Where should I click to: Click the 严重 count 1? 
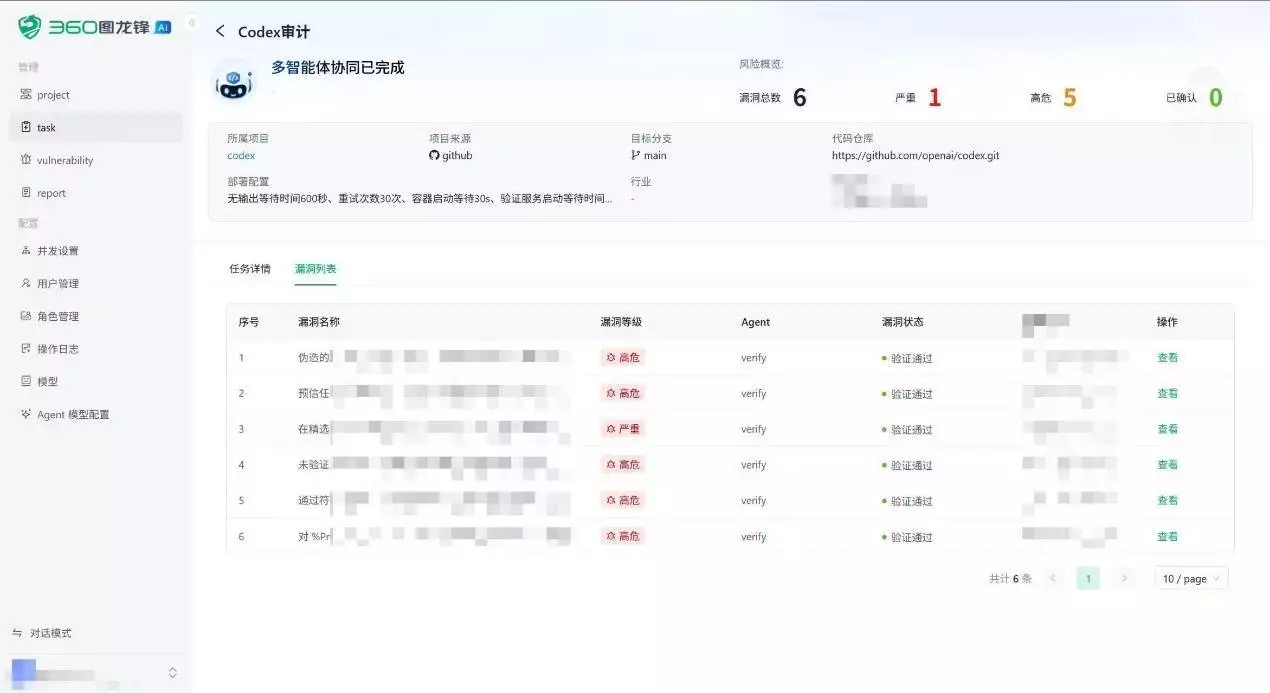point(934,98)
